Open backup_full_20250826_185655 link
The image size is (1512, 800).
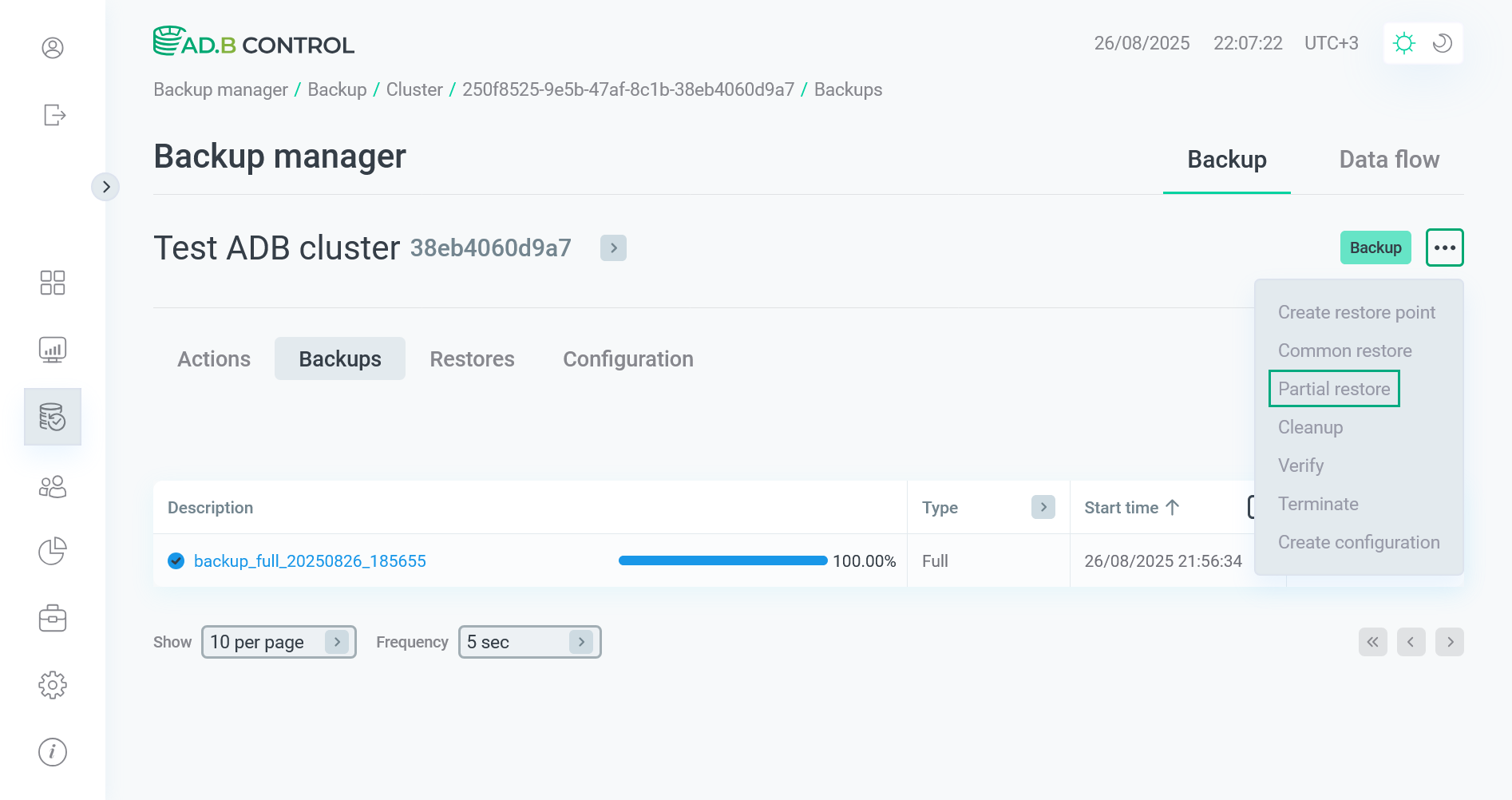tap(310, 561)
